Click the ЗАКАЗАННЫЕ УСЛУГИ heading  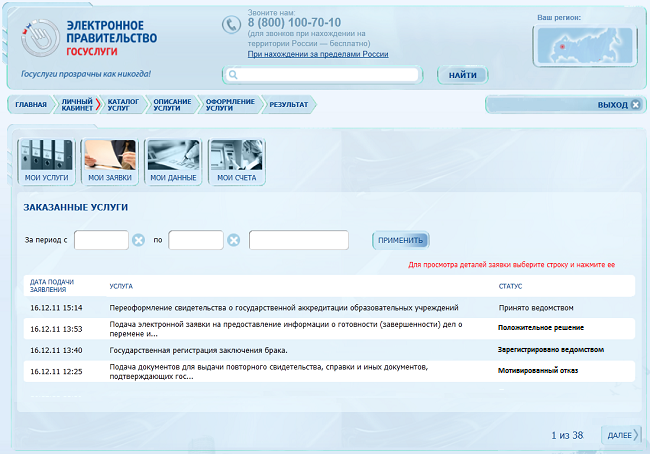click(x=75, y=207)
